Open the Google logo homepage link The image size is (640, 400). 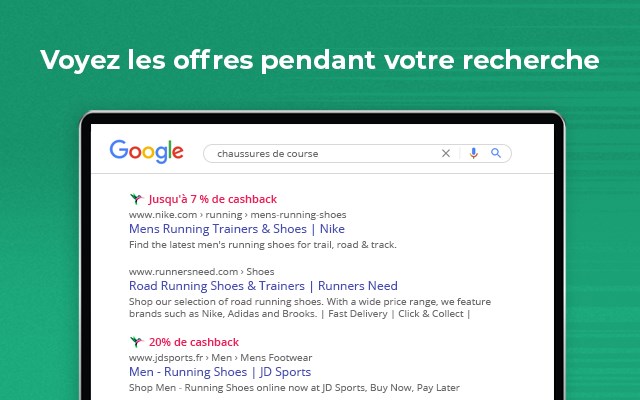(147, 152)
